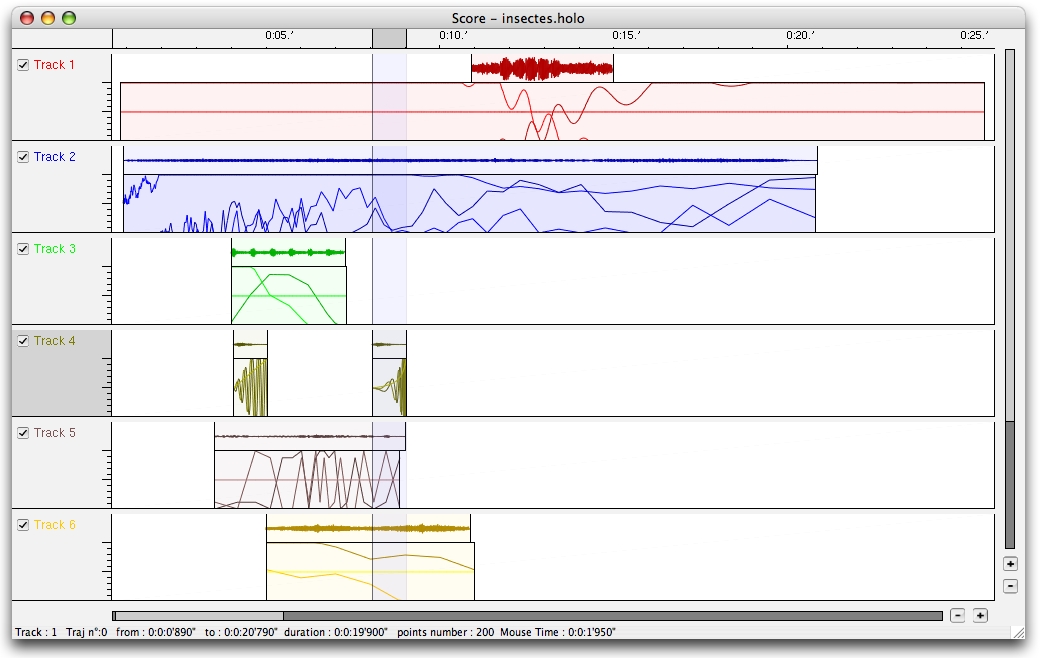This screenshot has height=658, width=1042.
Task: Click the vertical zoom out minus button
Action: tap(1010, 586)
